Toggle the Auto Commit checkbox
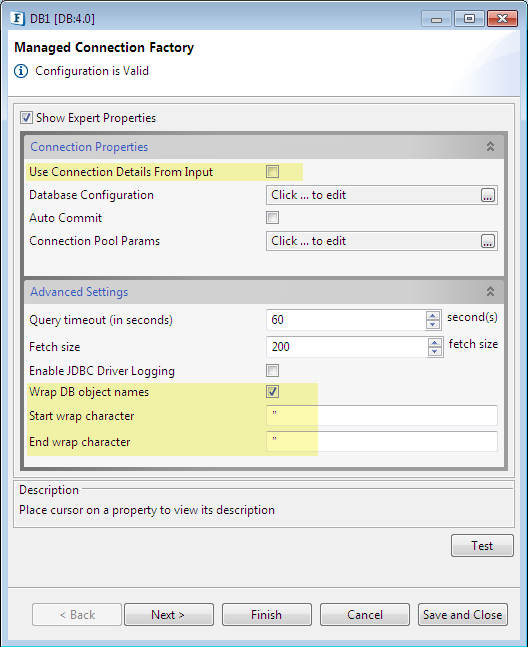Viewport: 528px width, 647px height. coord(272,217)
